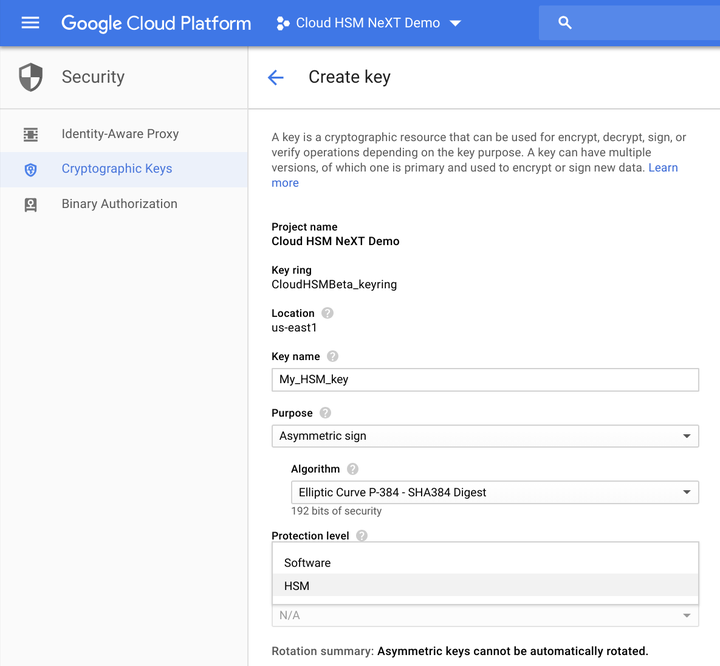
Task: Click the search magnifier icon
Action: pos(565,23)
